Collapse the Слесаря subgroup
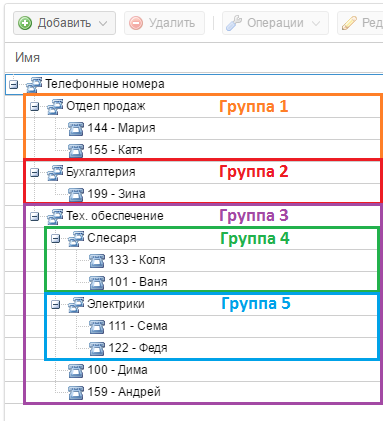Image resolution: width=383 pixels, height=421 pixels. tap(55, 239)
